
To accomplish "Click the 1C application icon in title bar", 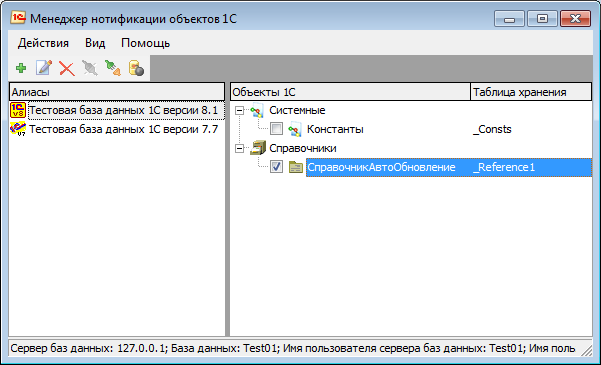I will tap(18, 18).
